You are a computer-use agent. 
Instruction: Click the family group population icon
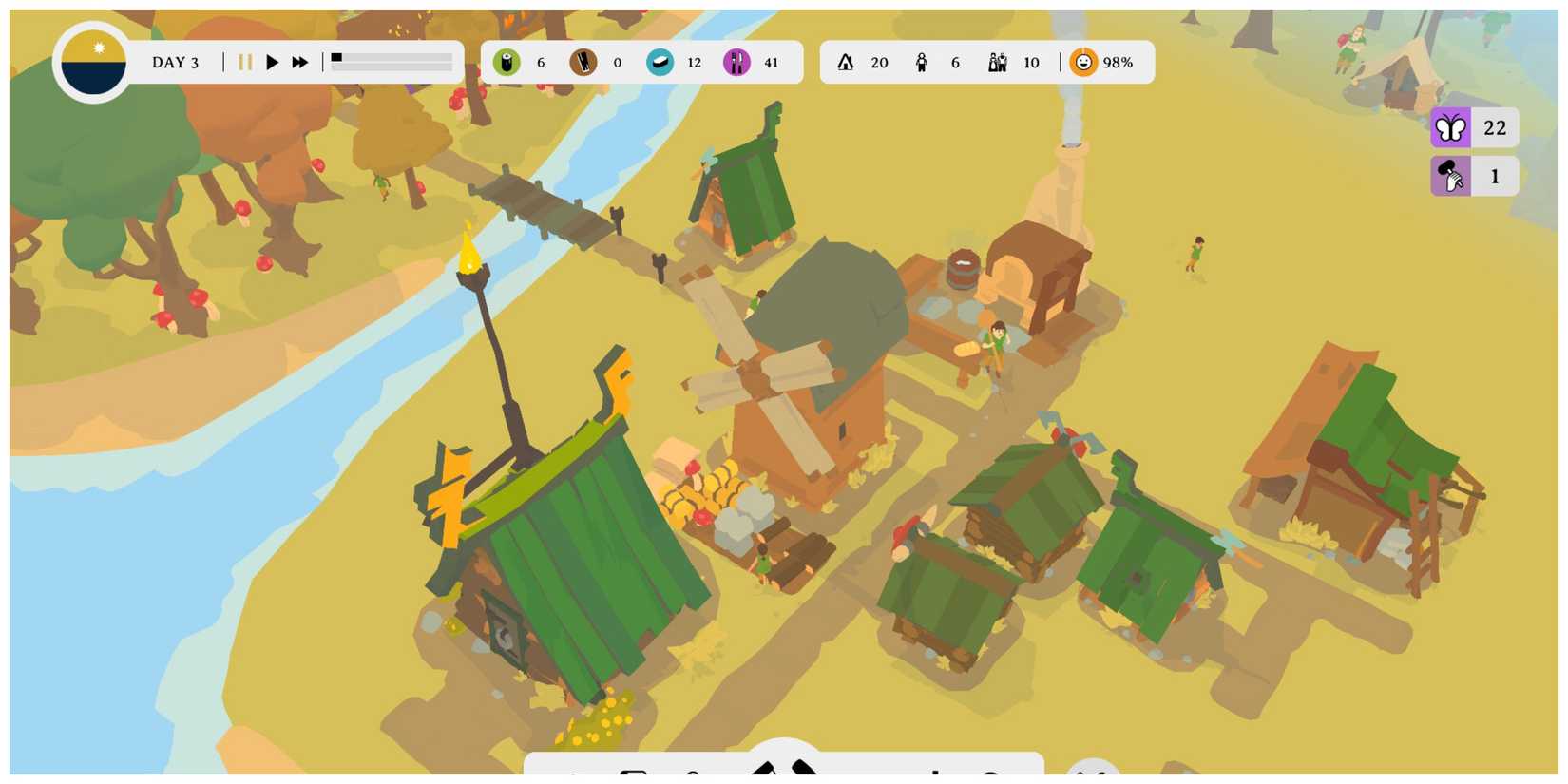[x=997, y=63]
